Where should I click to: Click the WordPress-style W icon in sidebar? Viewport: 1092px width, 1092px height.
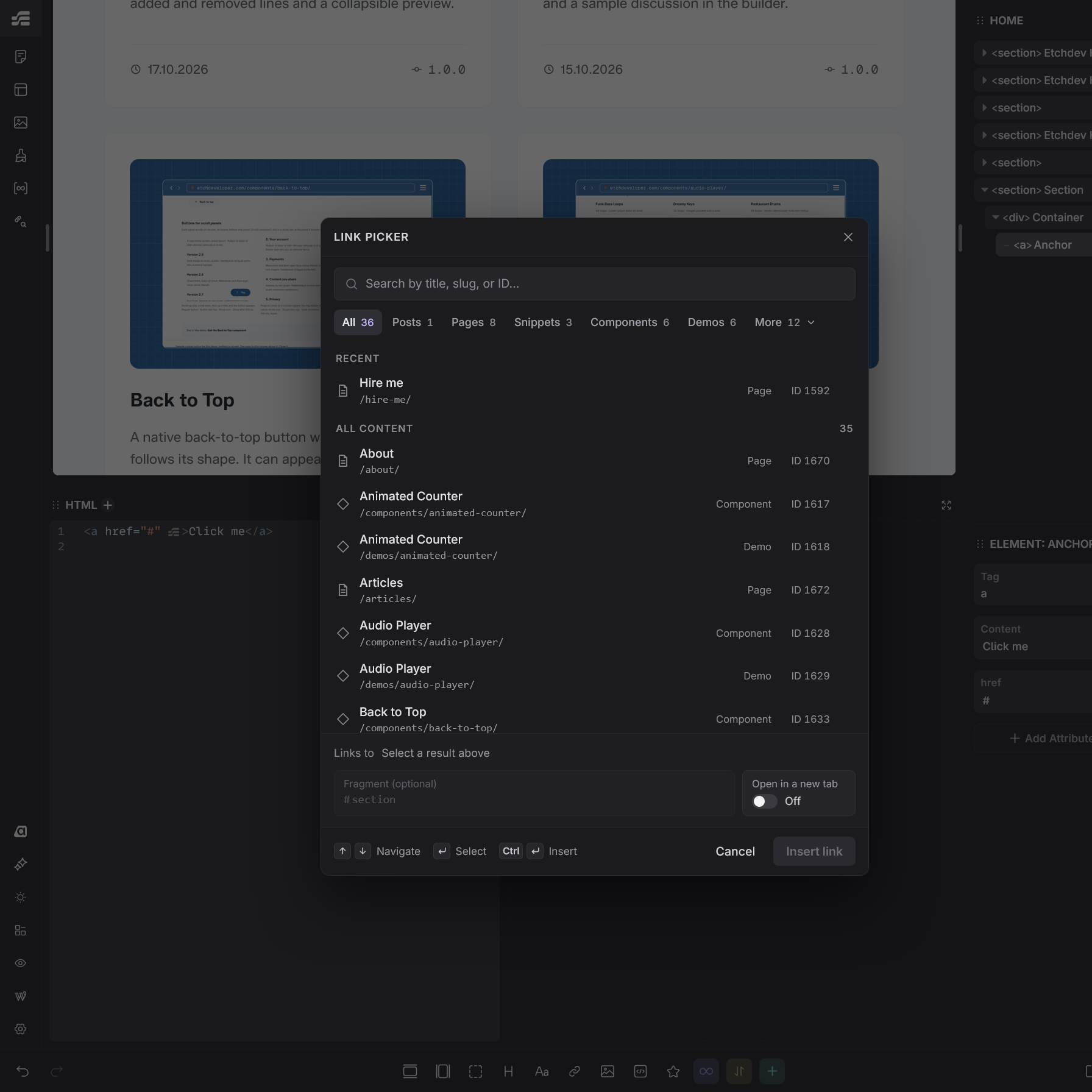click(21, 996)
